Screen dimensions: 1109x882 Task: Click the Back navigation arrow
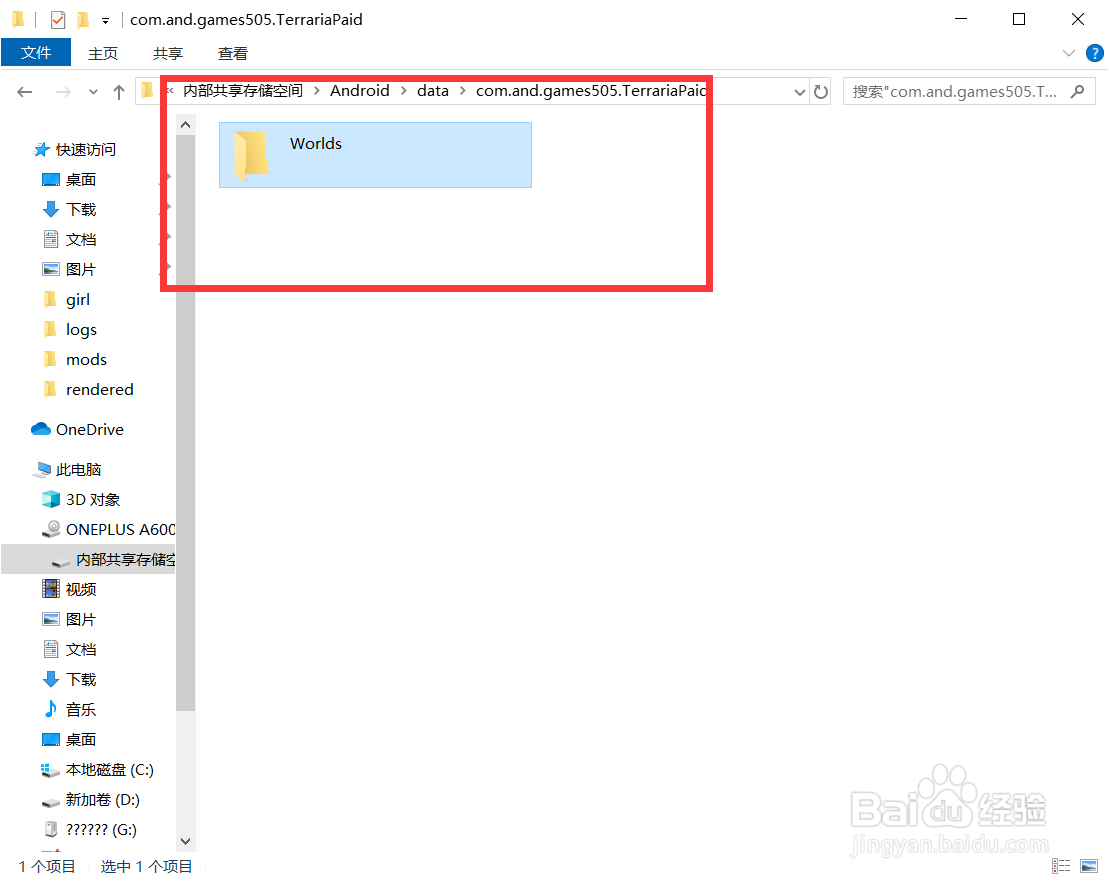(25, 92)
